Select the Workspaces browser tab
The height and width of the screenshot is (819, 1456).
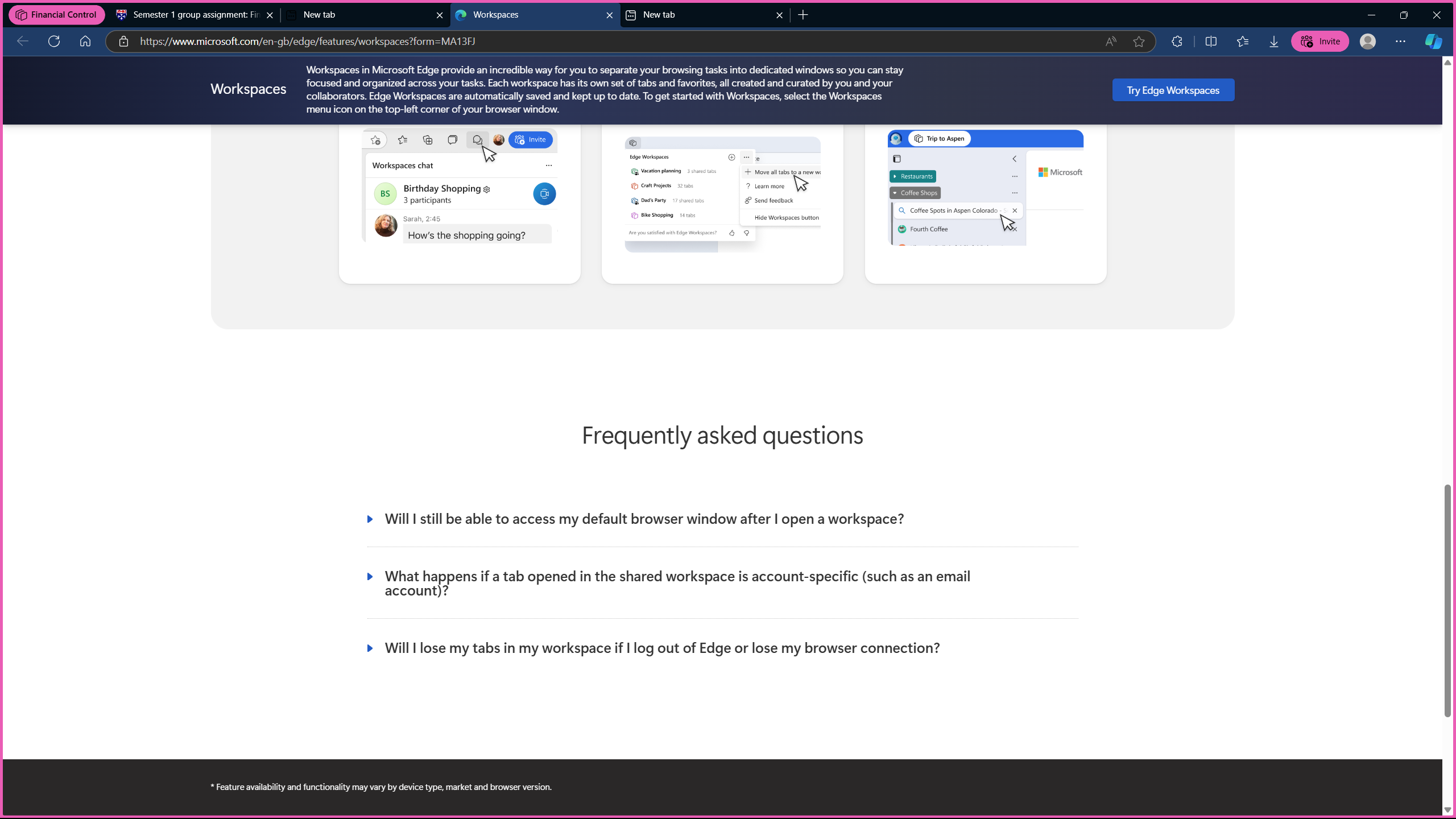(535, 15)
